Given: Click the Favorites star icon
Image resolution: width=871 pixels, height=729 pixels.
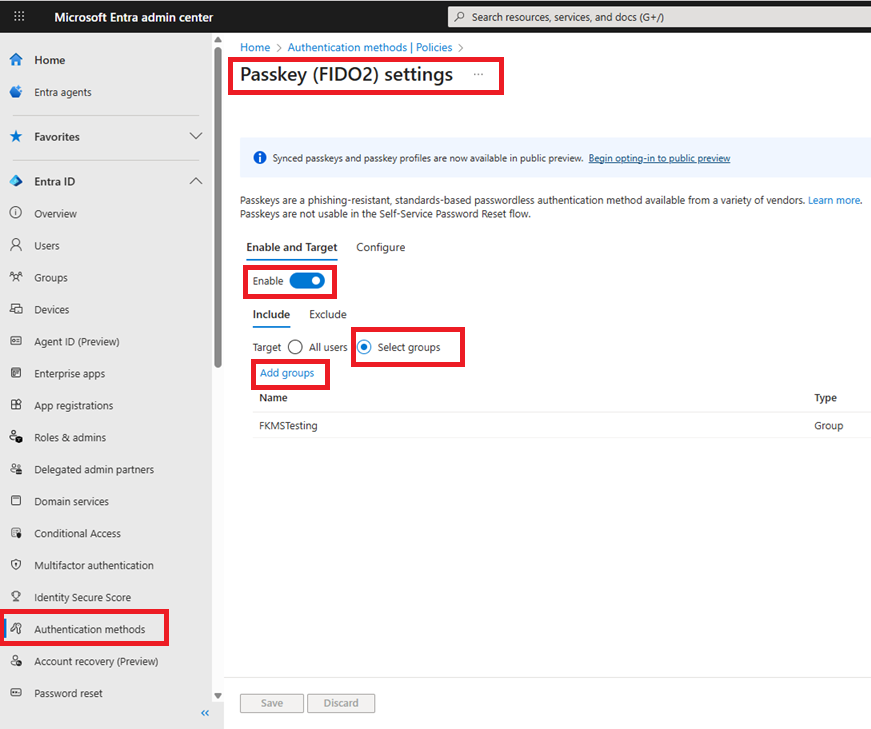Looking at the screenshot, I should (x=16, y=136).
